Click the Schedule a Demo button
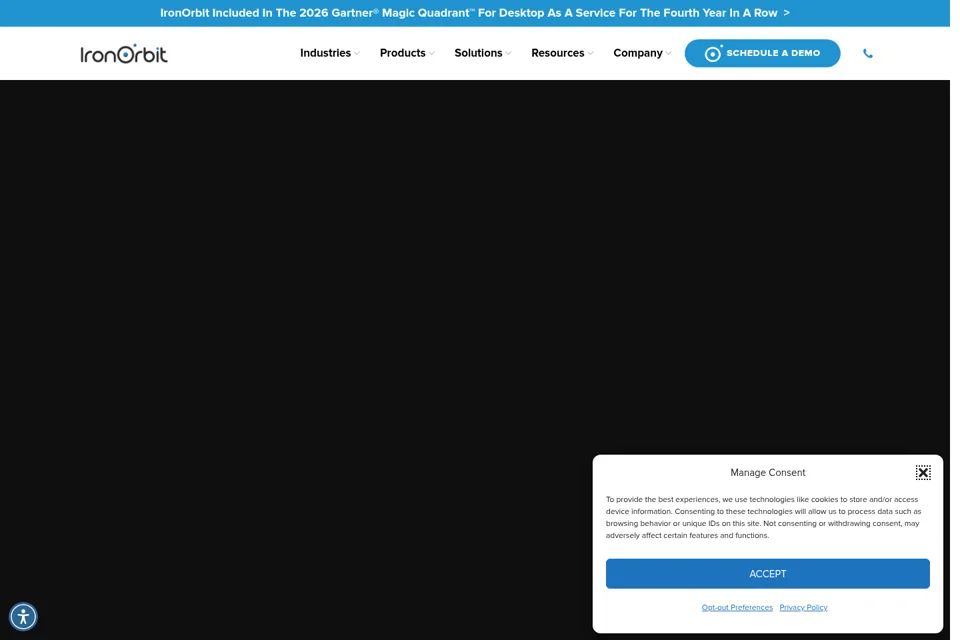The image size is (960, 640). coord(762,53)
